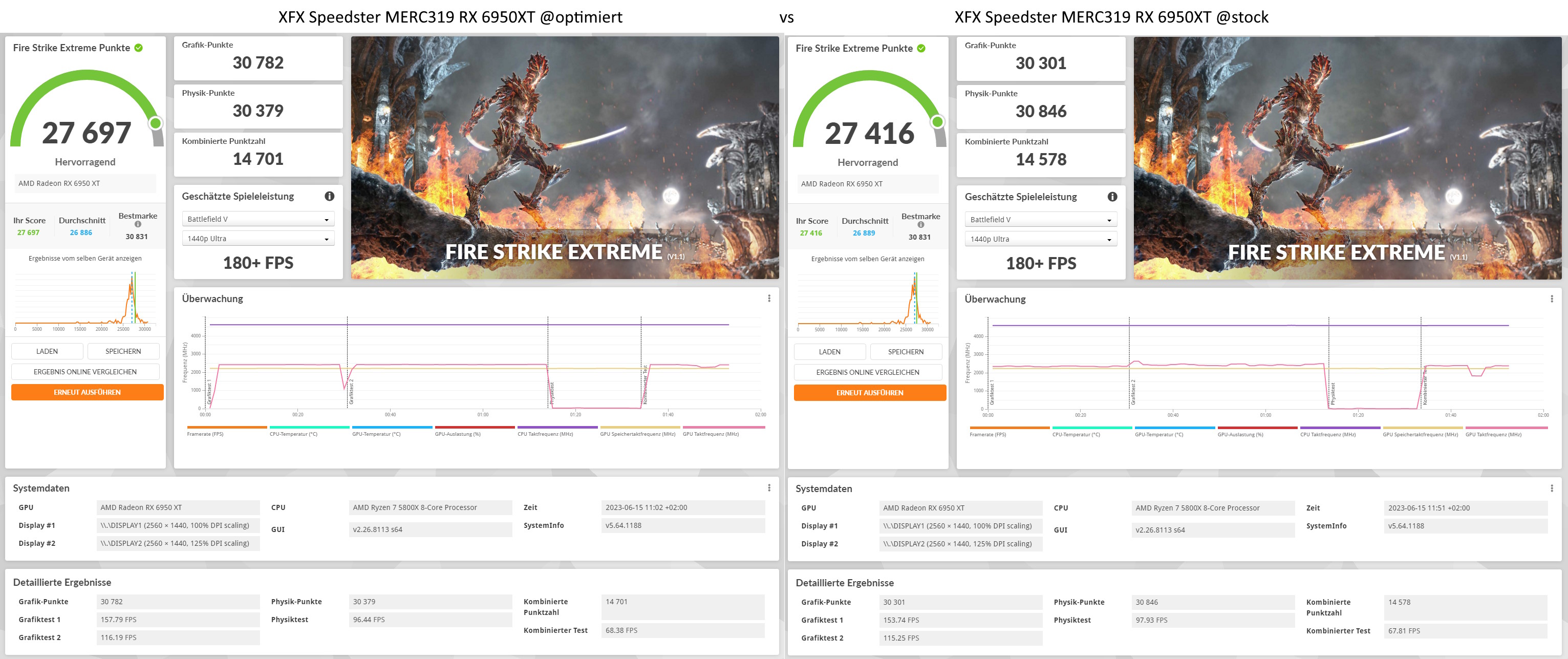Click Physik-Punkte value 30 379 card

[x=258, y=106]
